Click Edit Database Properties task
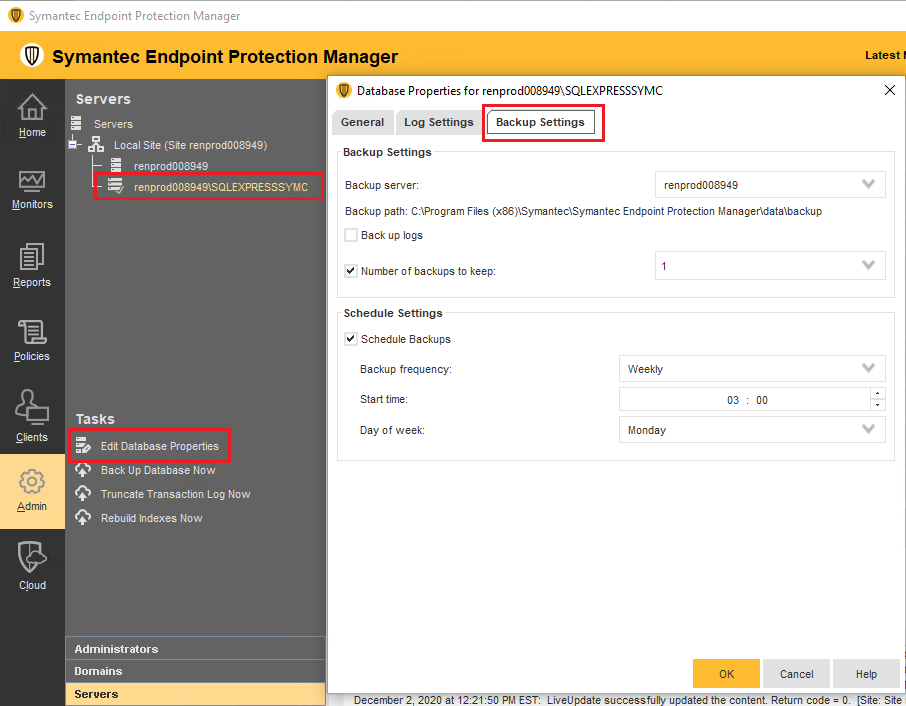The height and width of the screenshot is (706, 906). [x=159, y=446]
